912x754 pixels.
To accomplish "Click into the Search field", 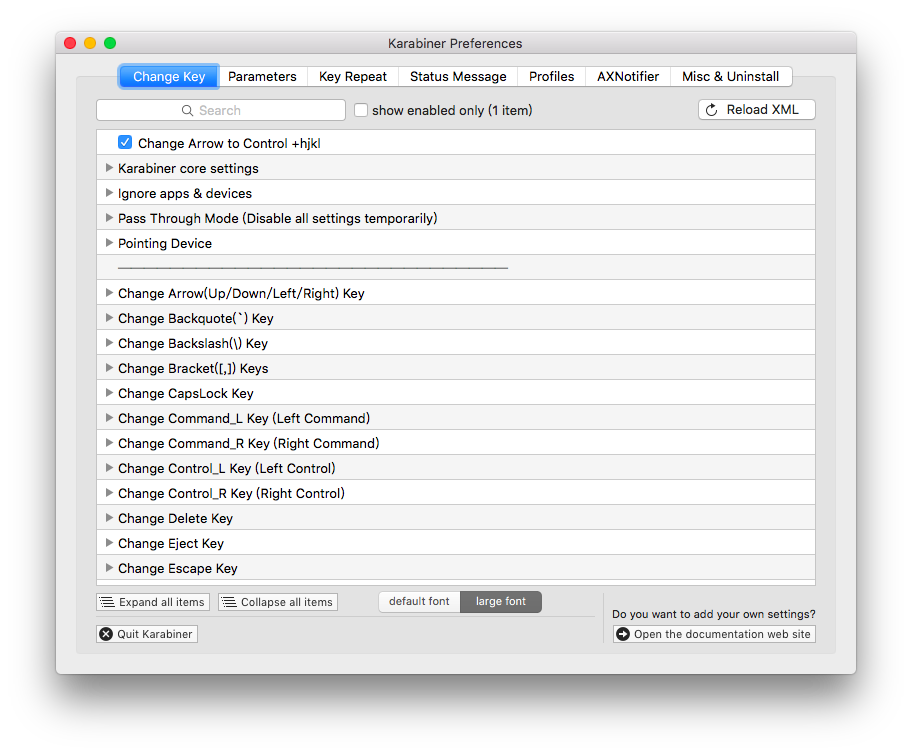I will pos(221,111).
